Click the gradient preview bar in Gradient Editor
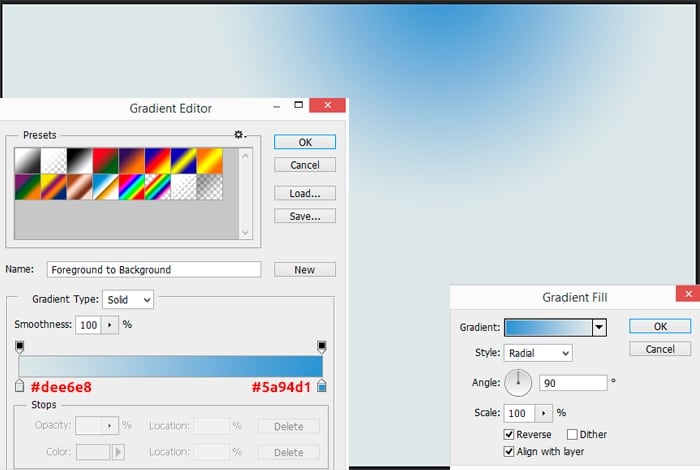This screenshot has width=700, height=470. 170,366
